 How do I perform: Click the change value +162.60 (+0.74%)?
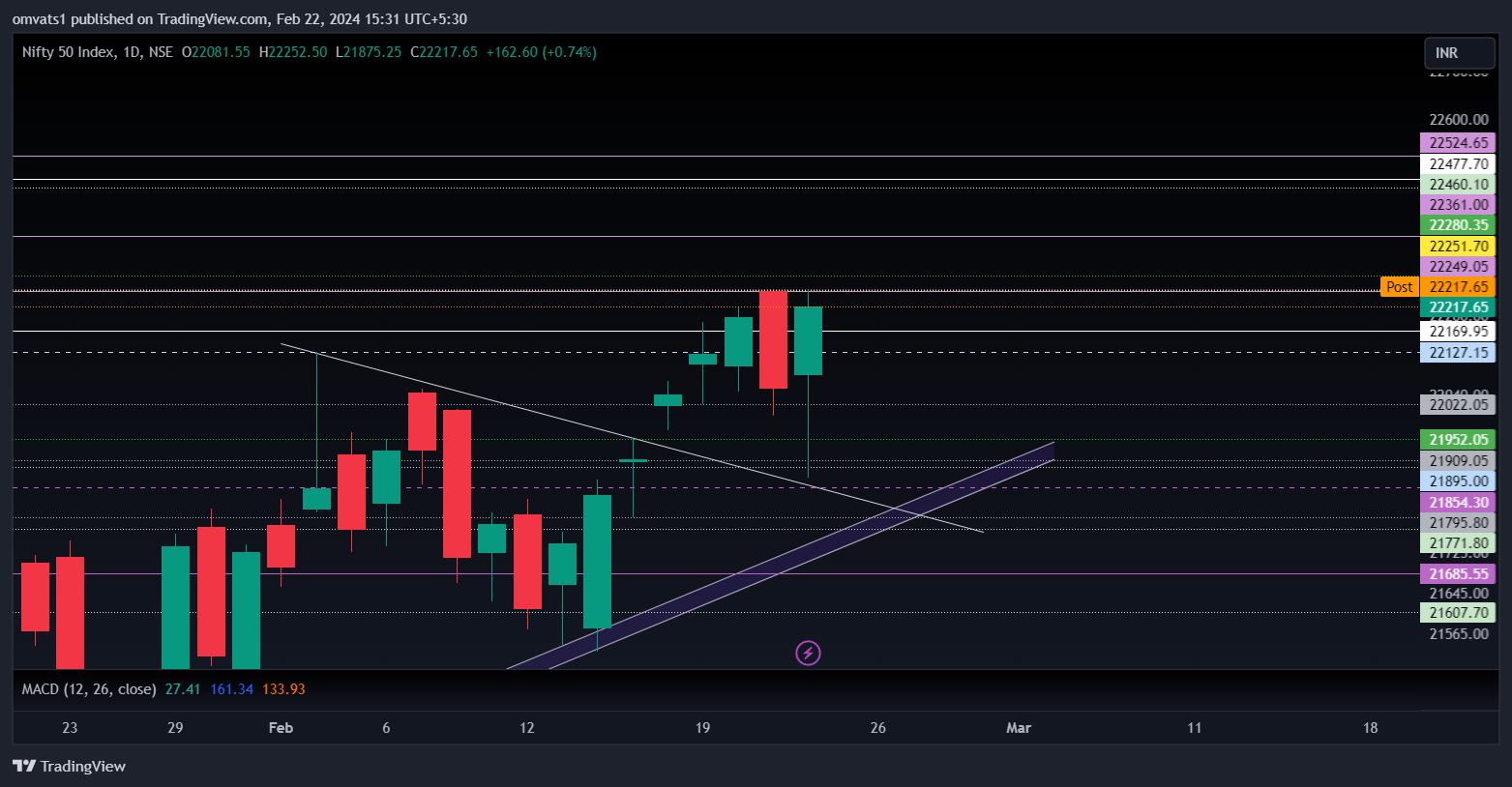541,52
